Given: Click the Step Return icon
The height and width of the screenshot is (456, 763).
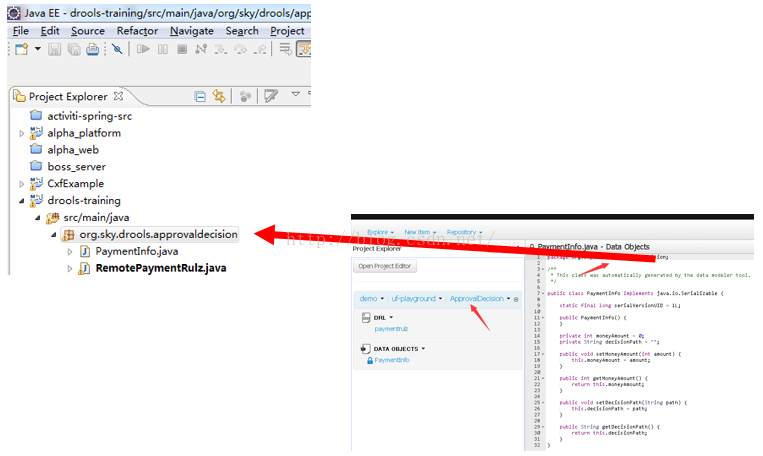Looking at the screenshot, I should tap(260, 49).
